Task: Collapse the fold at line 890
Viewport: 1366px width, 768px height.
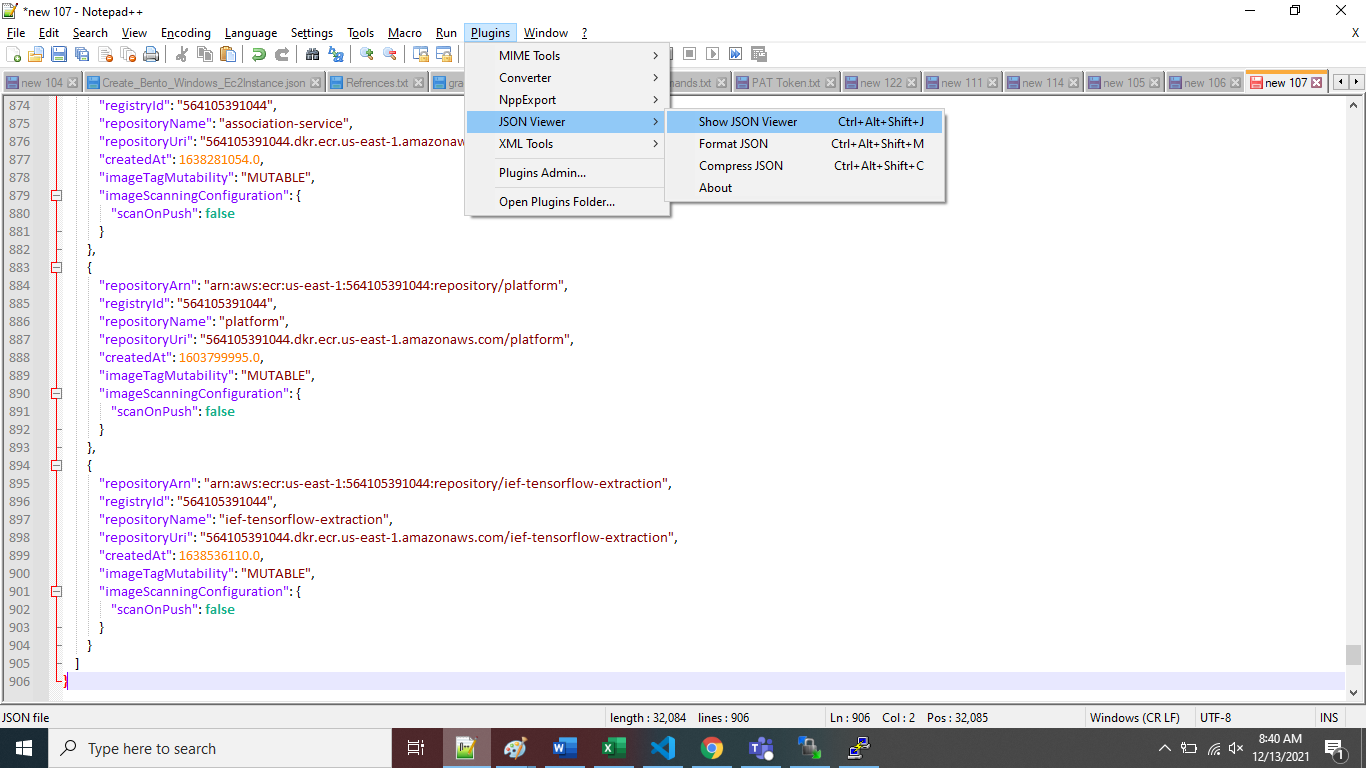Action: (56, 394)
